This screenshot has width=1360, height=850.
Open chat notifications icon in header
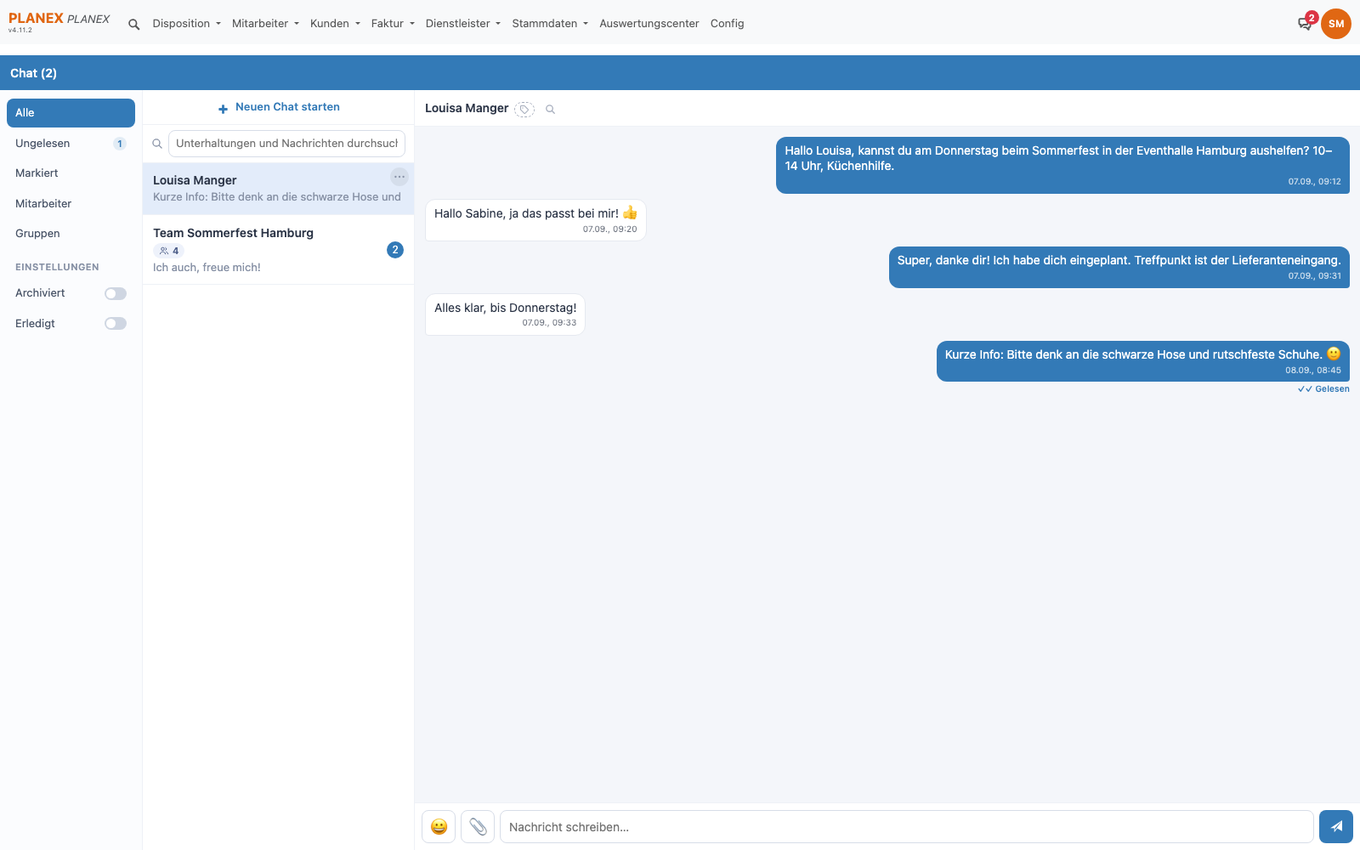click(x=1305, y=23)
